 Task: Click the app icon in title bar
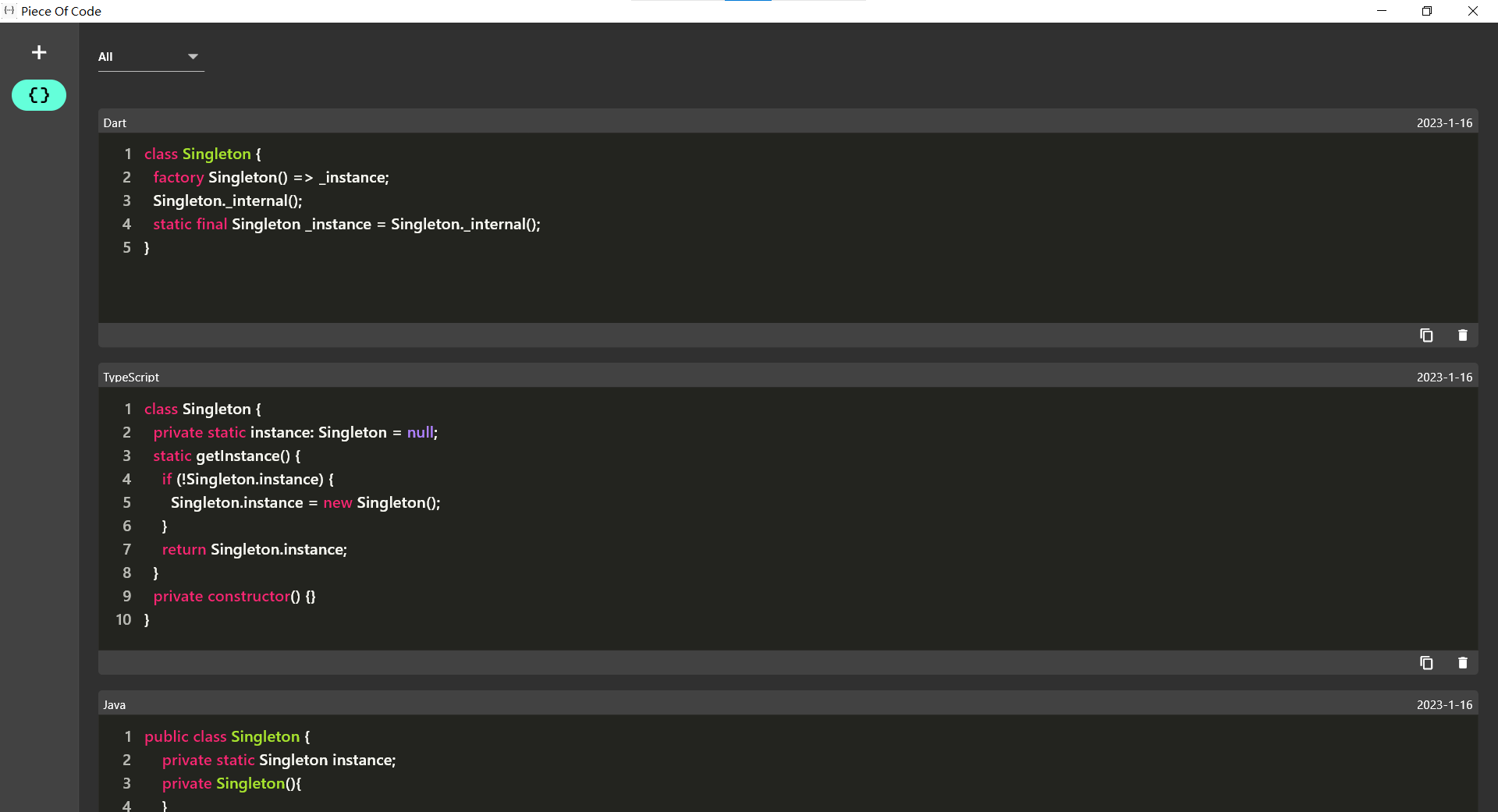(x=9, y=11)
